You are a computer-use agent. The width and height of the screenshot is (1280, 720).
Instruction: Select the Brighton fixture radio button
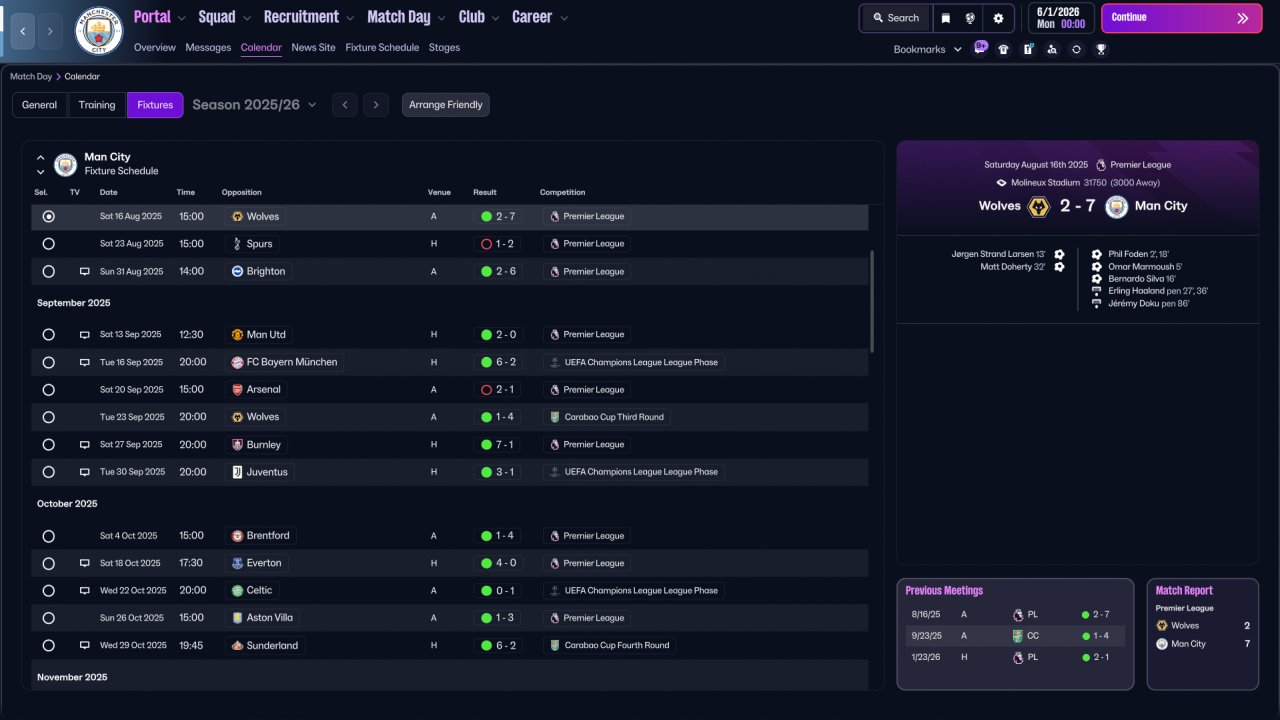(x=48, y=271)
